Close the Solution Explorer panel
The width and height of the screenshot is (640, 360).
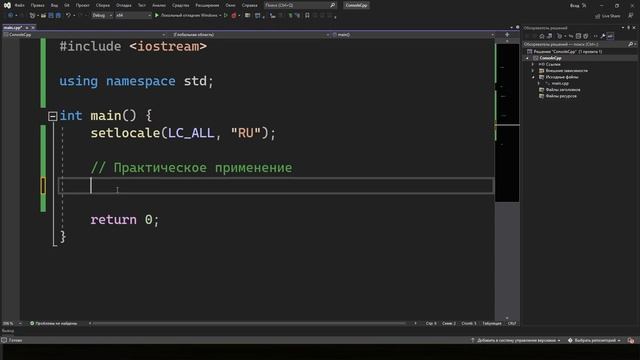pos(634,28)
